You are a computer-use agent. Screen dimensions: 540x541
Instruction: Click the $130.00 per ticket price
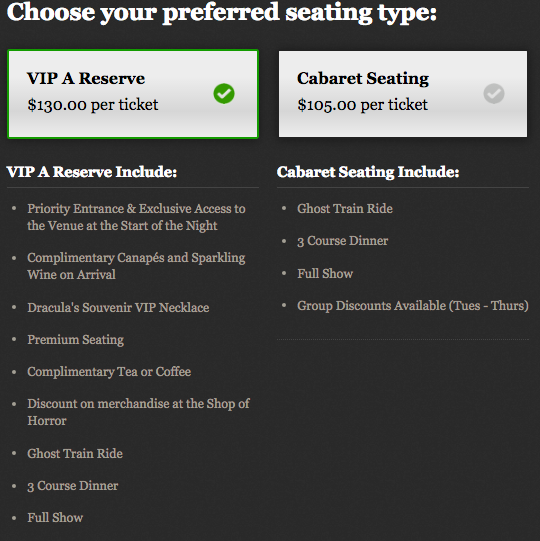[93, 105]
